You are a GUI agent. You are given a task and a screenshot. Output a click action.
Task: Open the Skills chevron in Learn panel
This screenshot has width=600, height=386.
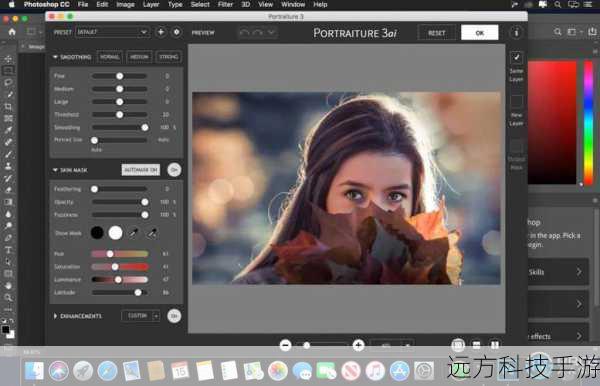pyautogui.click(x=579, y=272)
